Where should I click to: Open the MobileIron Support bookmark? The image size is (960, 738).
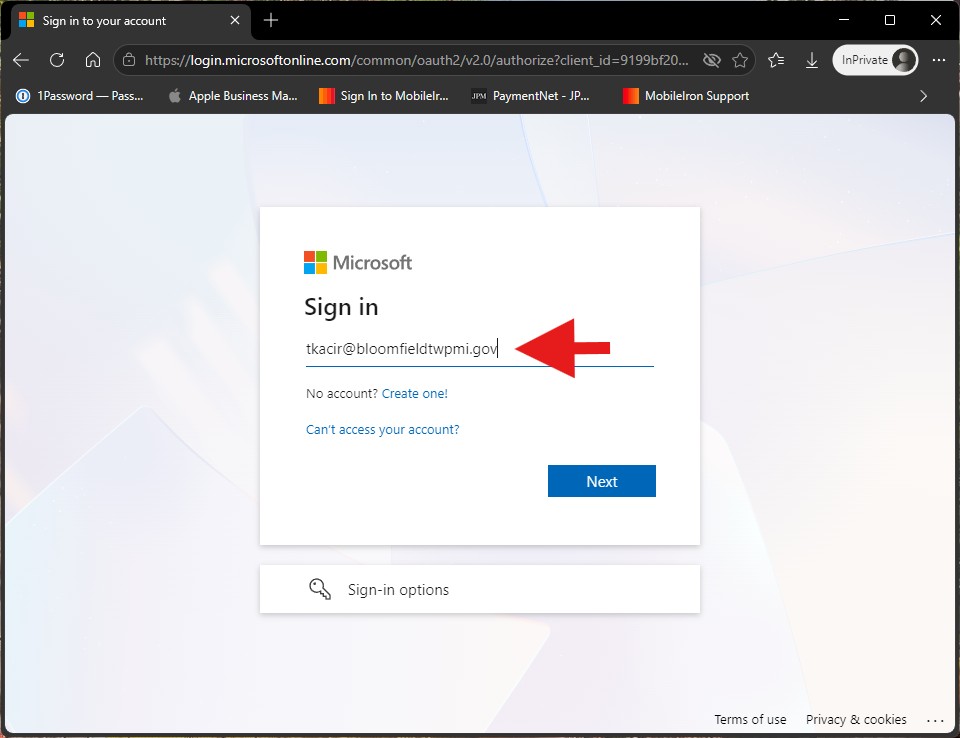(x=686, y=96)
